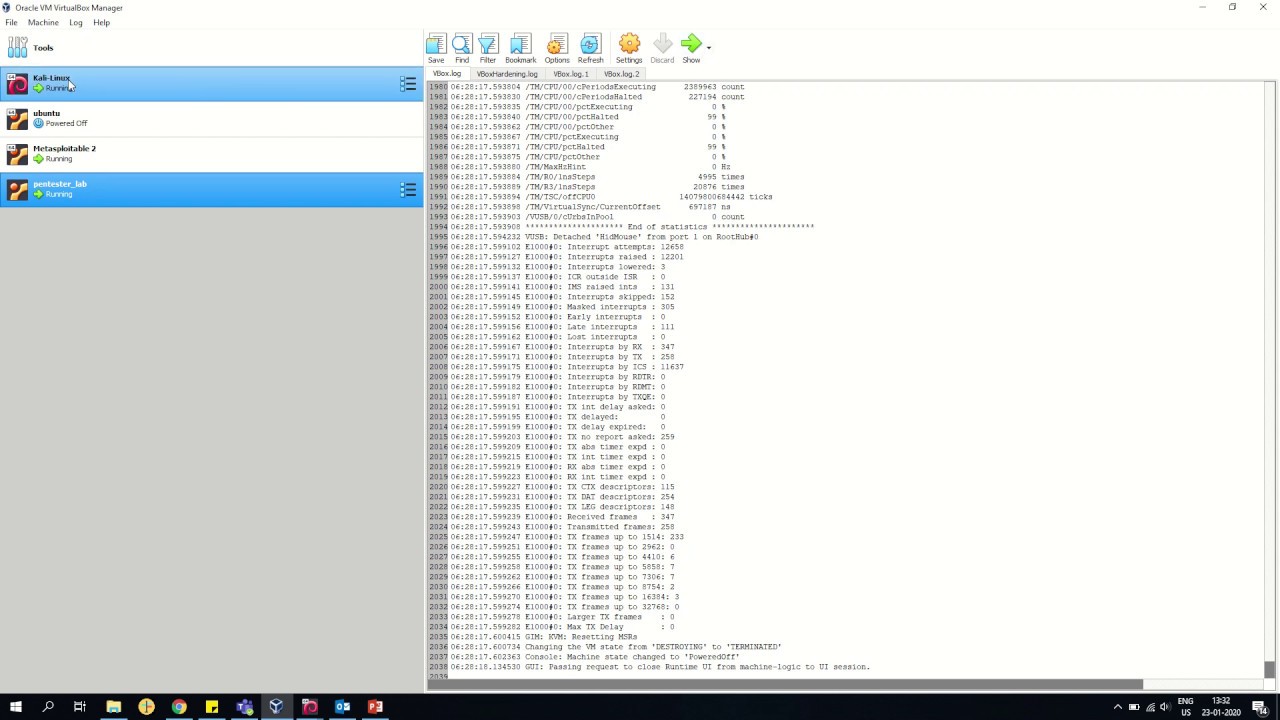Select the ubuntu virtual machine
1280x720 pixels.
211,119
